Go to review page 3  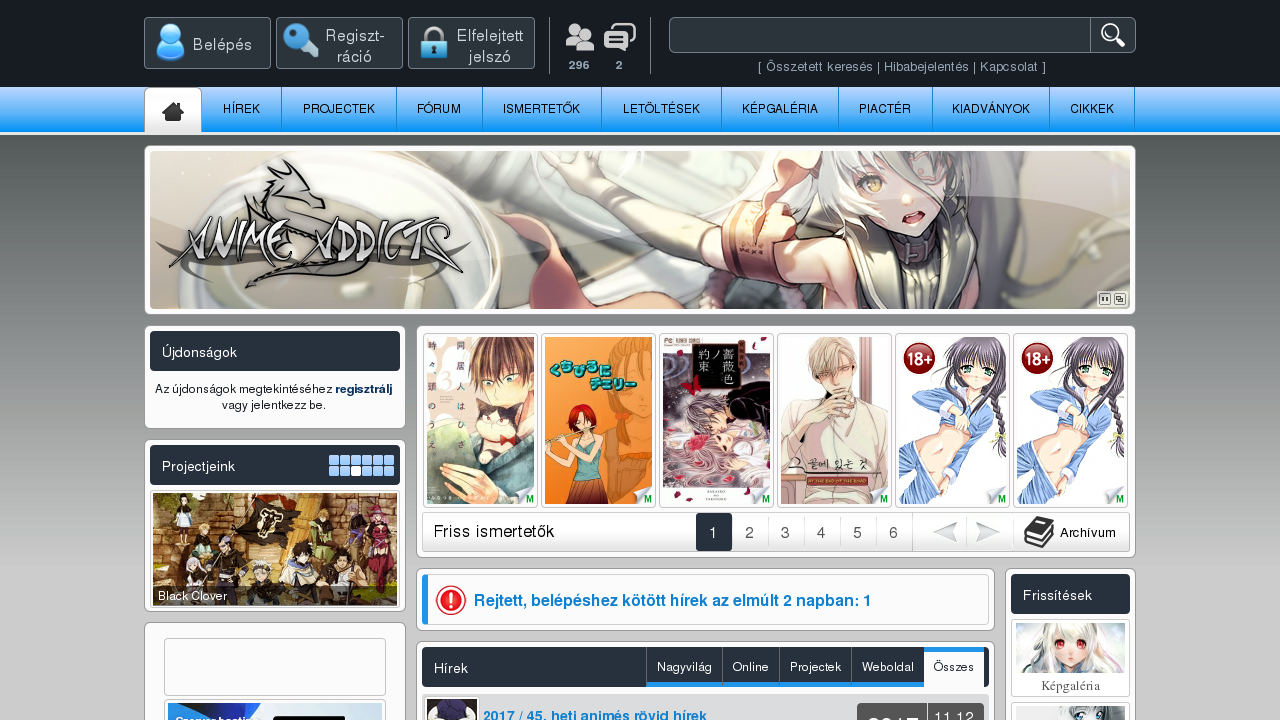(x=786, y=532)
